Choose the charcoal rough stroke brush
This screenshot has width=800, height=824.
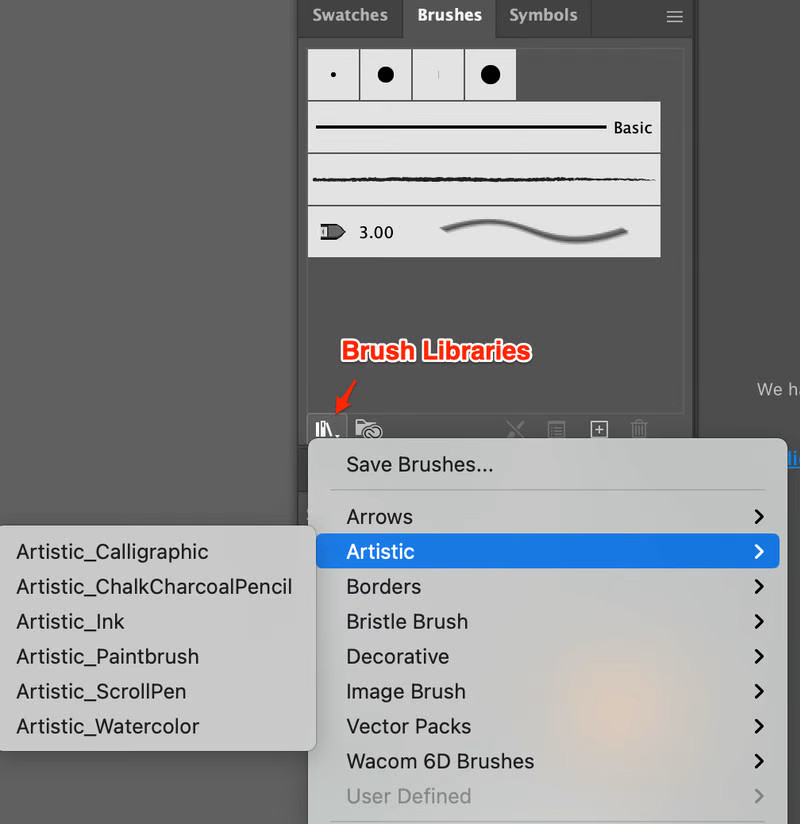(x=484, y=180)
